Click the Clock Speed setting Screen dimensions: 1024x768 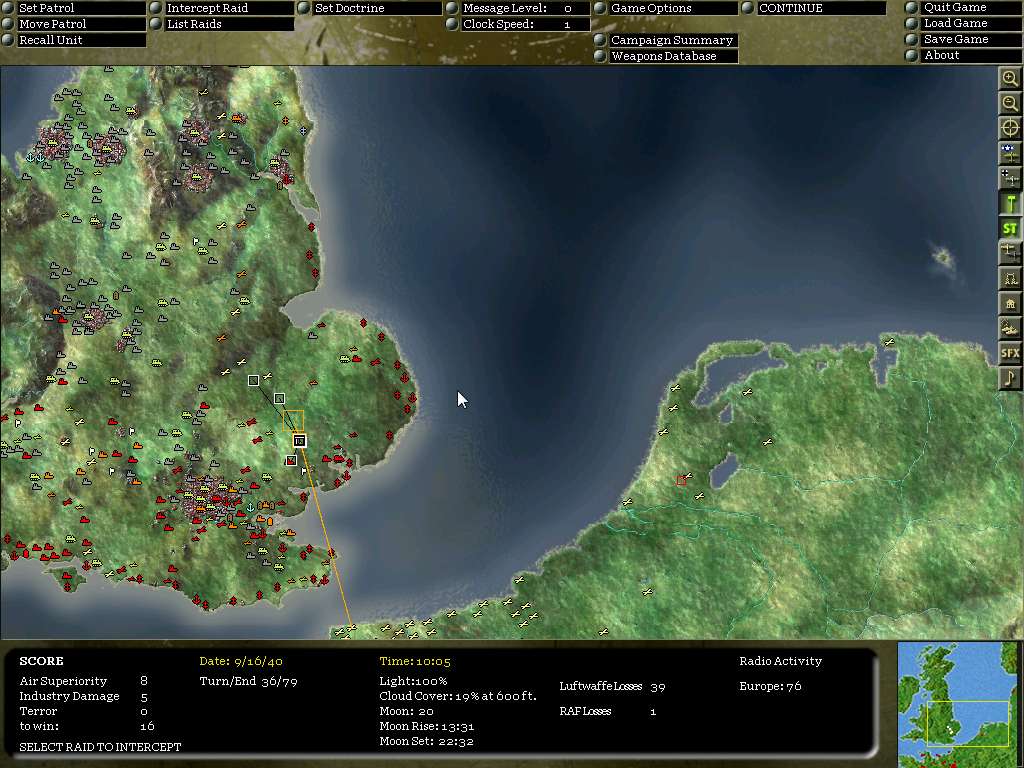(x=526, y=24)
